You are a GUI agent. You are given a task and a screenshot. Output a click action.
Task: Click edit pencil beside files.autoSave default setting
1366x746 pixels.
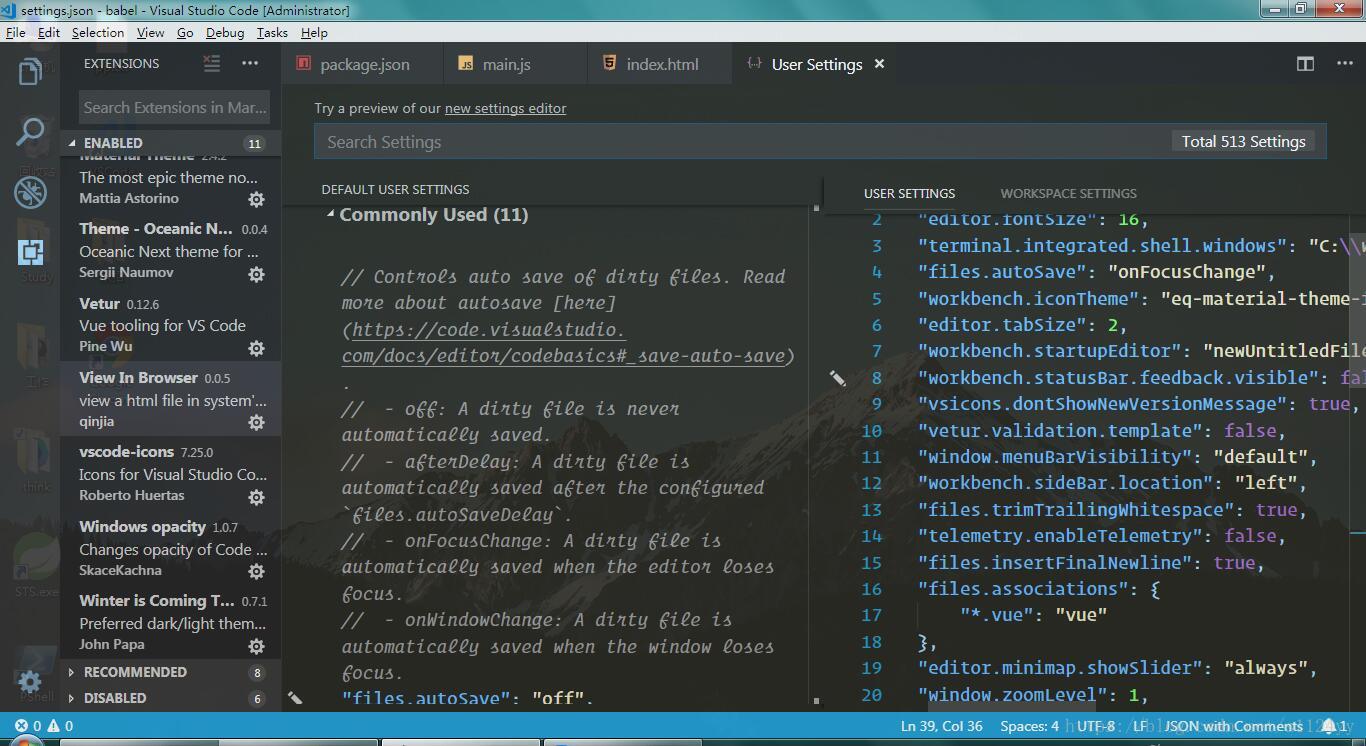(x=295, y=698)
